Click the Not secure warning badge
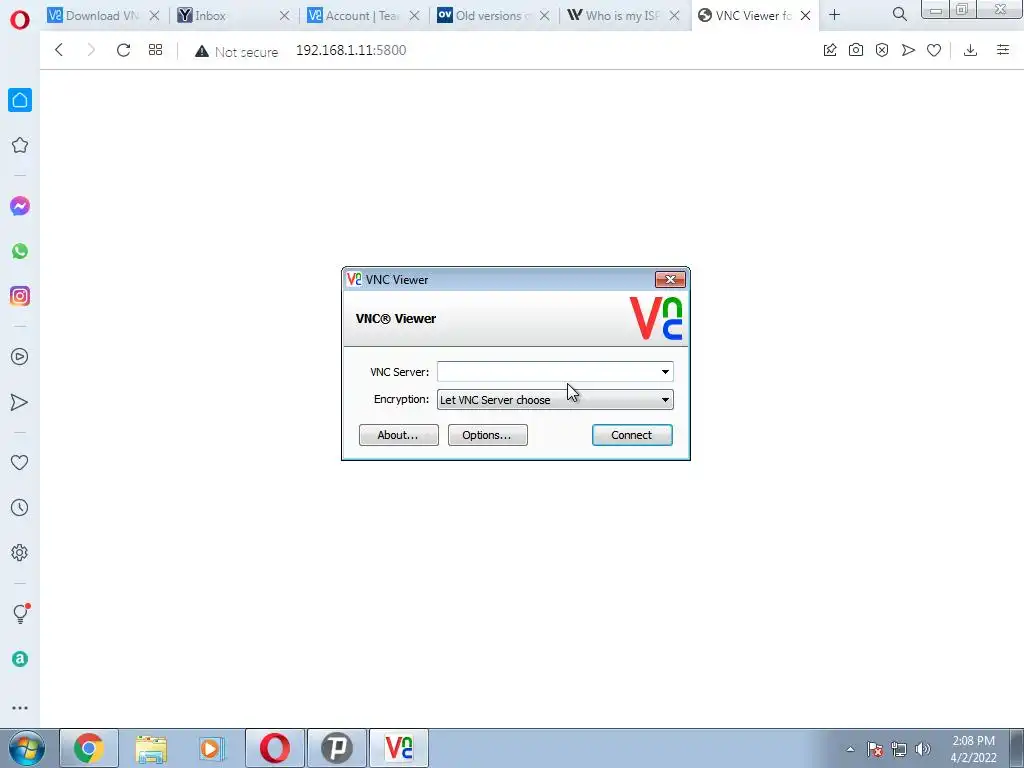This screenshot has width=1024, height=768. [236, 51]
